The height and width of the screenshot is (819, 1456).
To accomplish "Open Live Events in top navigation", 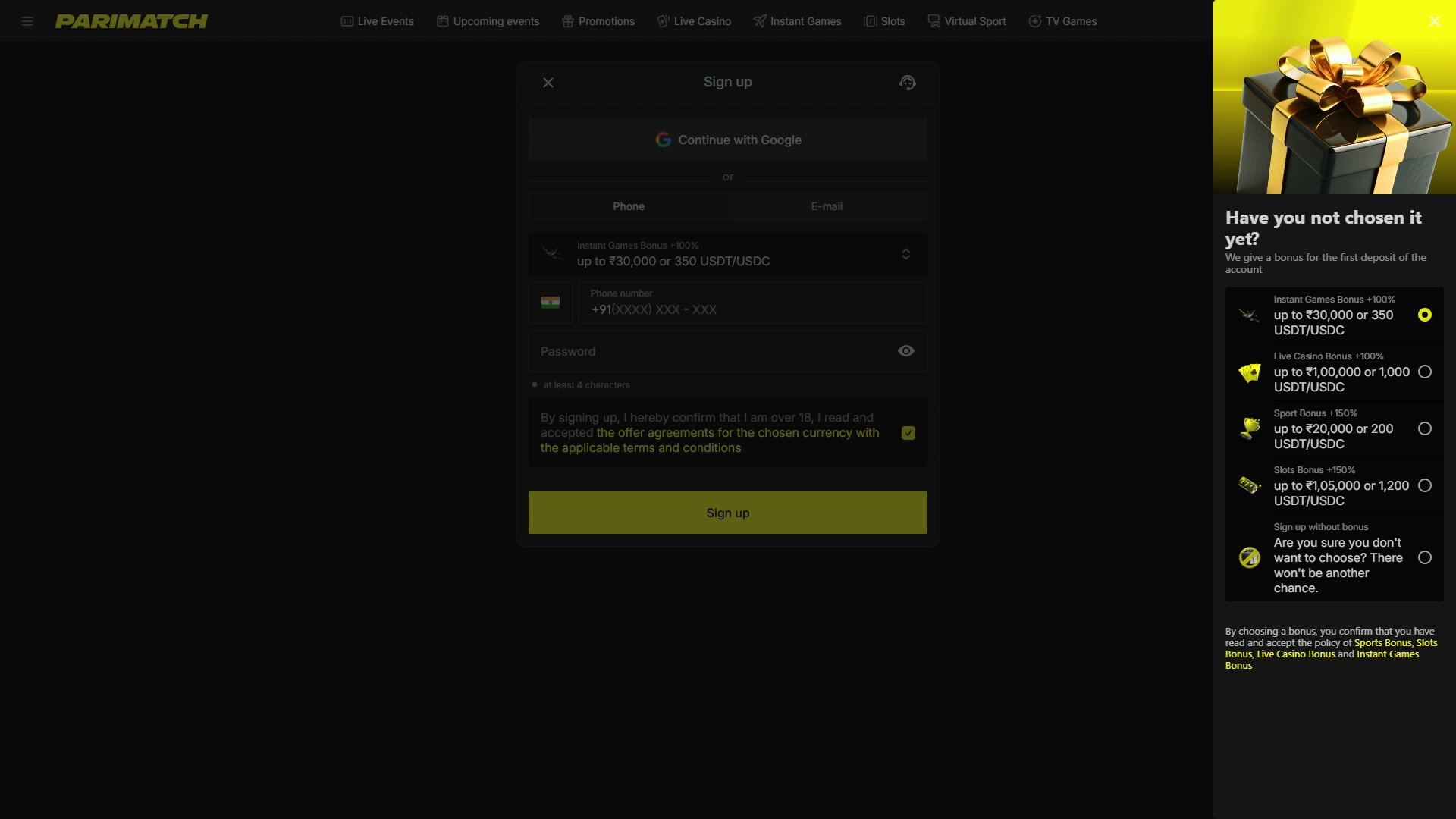I will pos(377,21).
